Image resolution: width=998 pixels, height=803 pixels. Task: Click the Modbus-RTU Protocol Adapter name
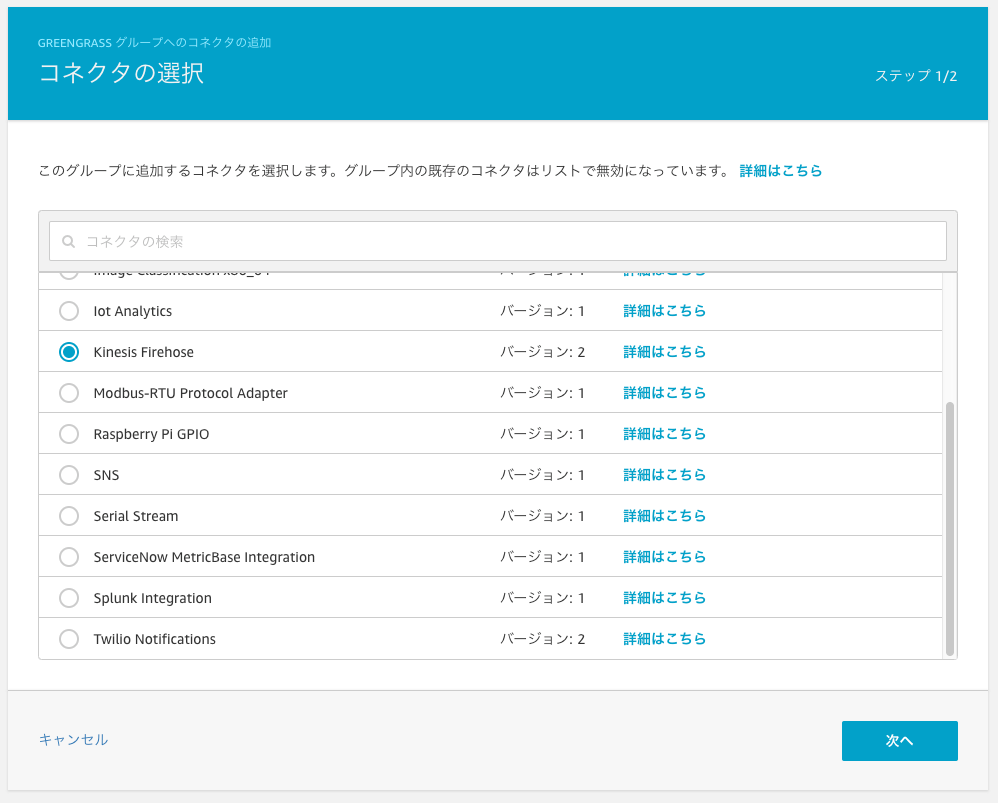[190, 393]
